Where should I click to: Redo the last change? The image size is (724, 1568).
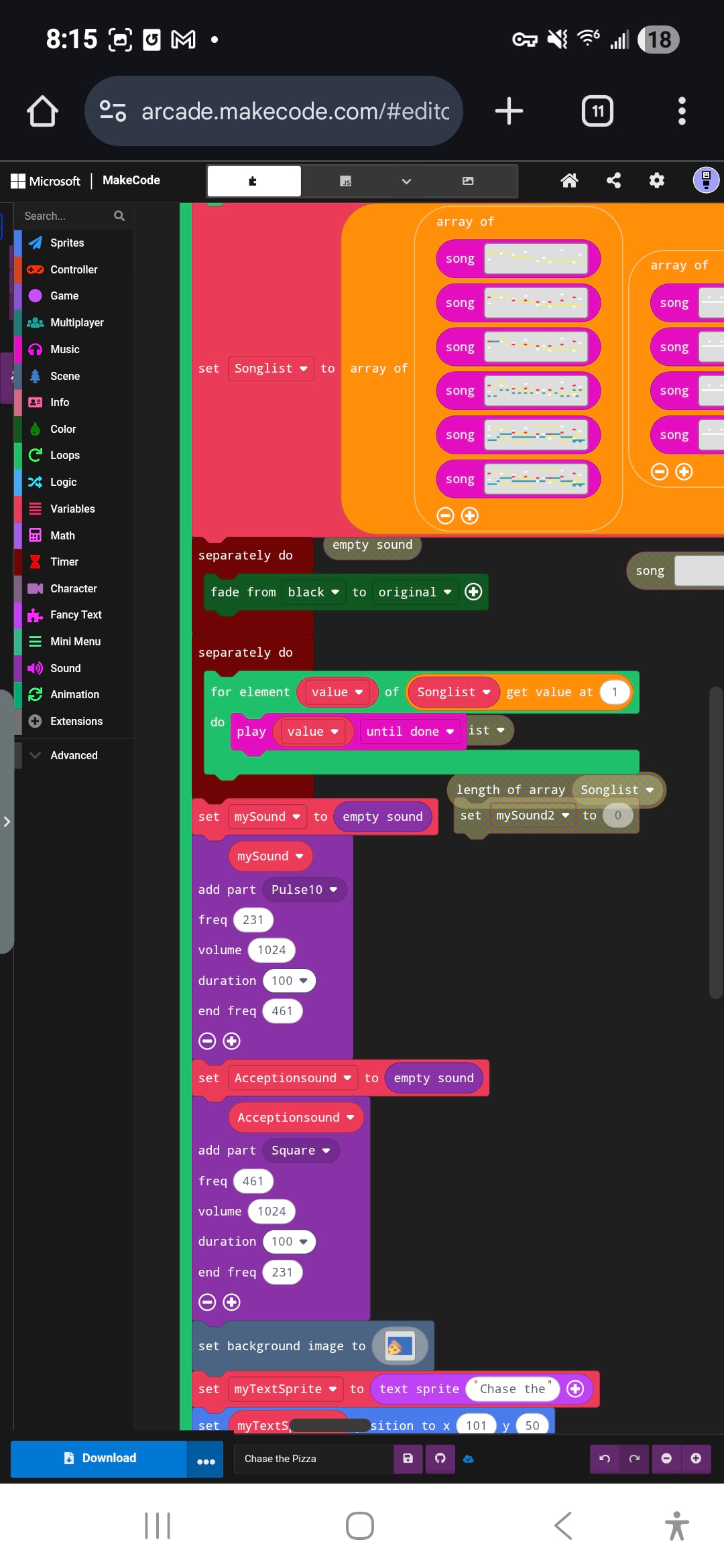[634, 1459]
